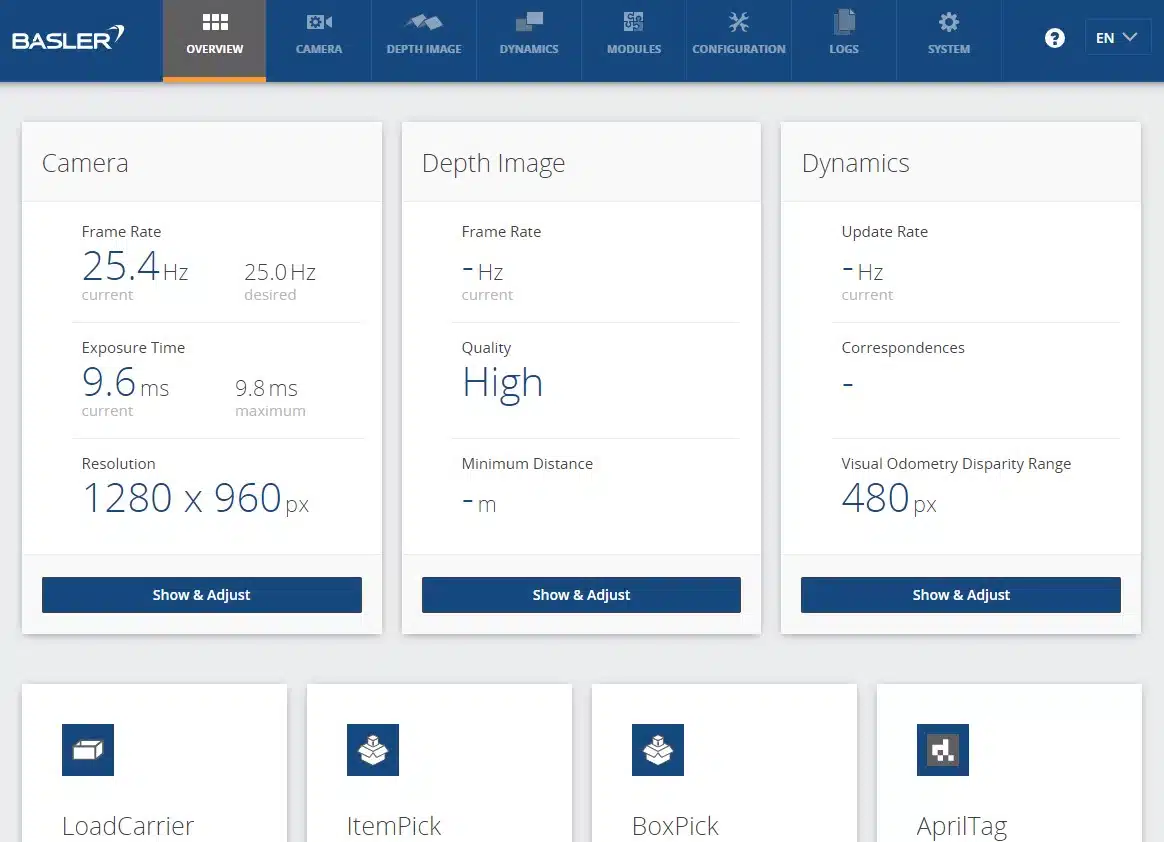Open the System gear tab
1164x842 pixels.
[948, 34]
